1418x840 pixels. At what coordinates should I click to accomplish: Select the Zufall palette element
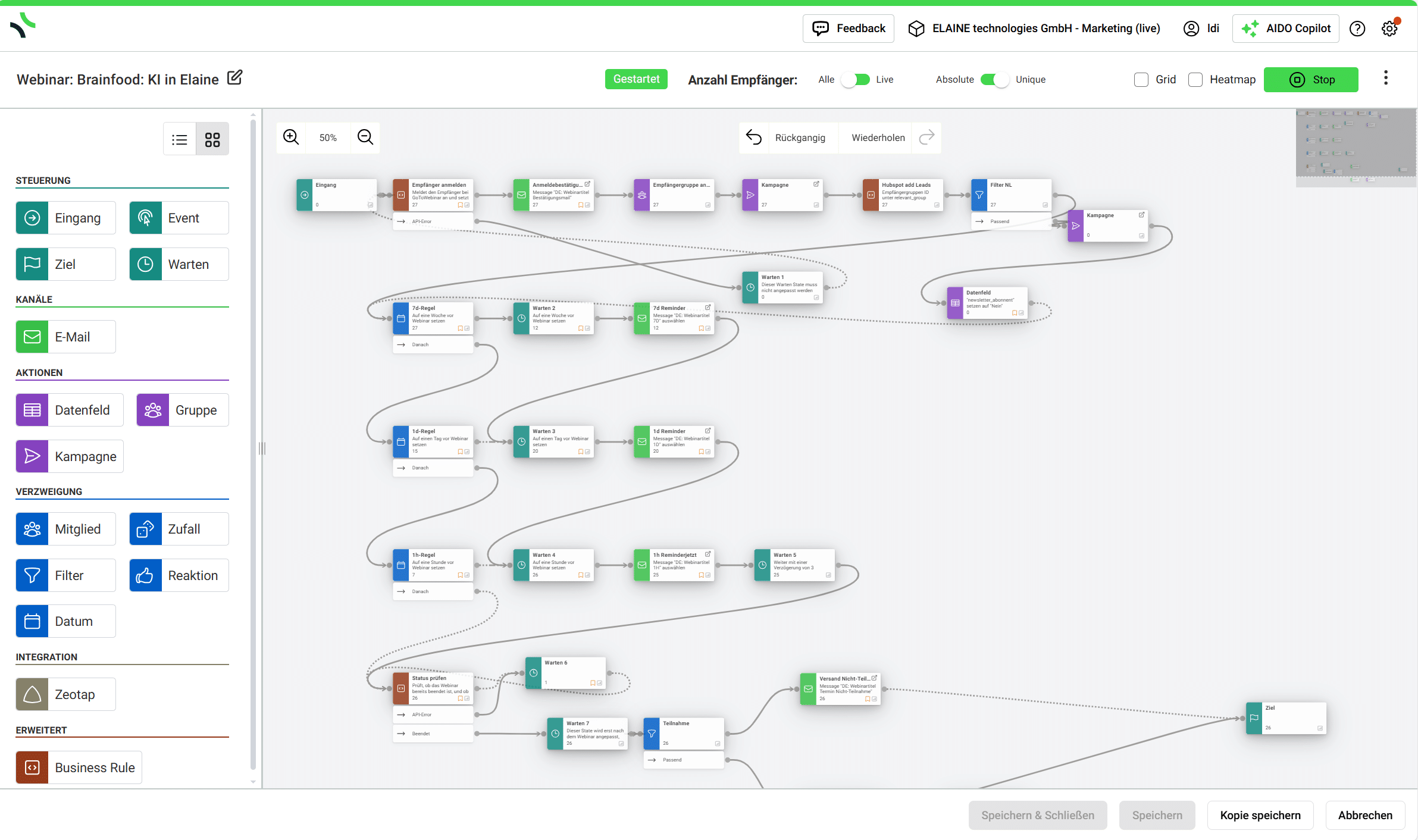[x=179, y=529]
